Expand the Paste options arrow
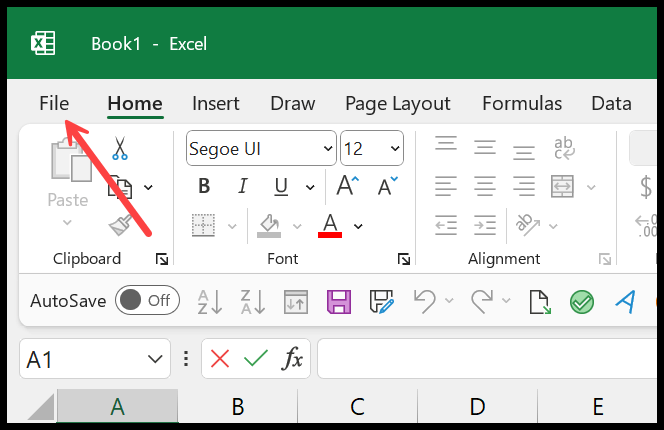664x430 pixels. point(67,222)
